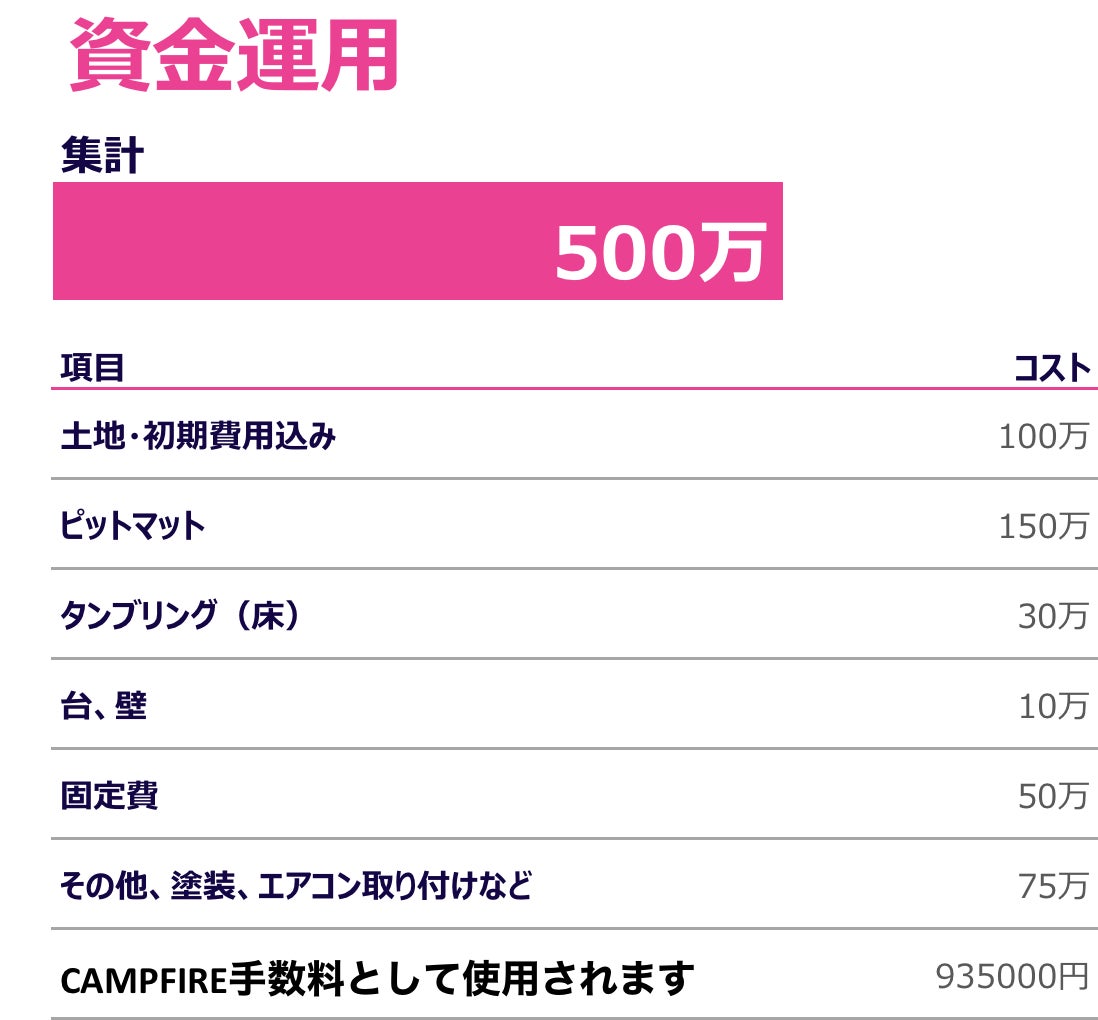This screenshot has height=1020, width=1098.
Task: Click the コスト column header
Action: pos(1051,368)
